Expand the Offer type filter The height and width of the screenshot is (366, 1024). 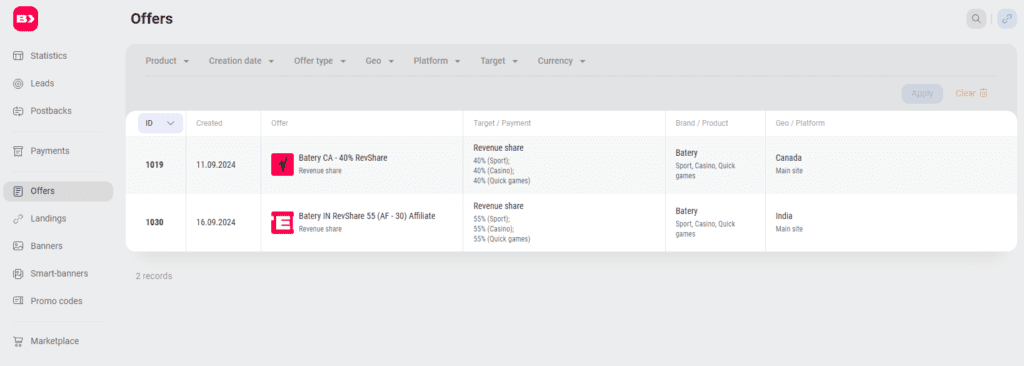tap(320, 61)
